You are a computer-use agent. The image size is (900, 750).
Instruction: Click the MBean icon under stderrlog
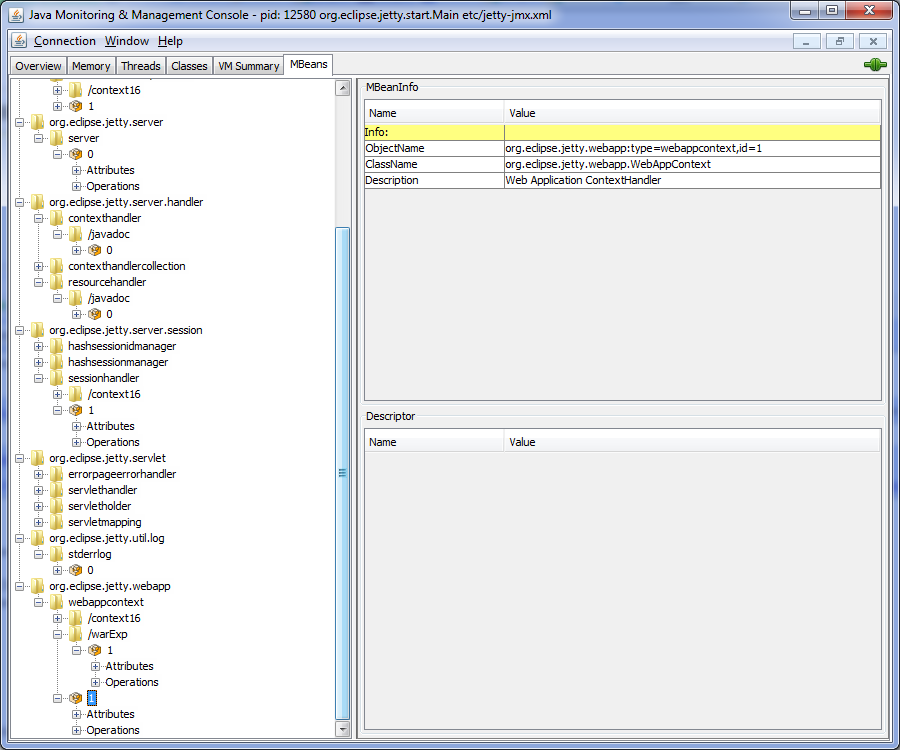[x=75, y=570]
